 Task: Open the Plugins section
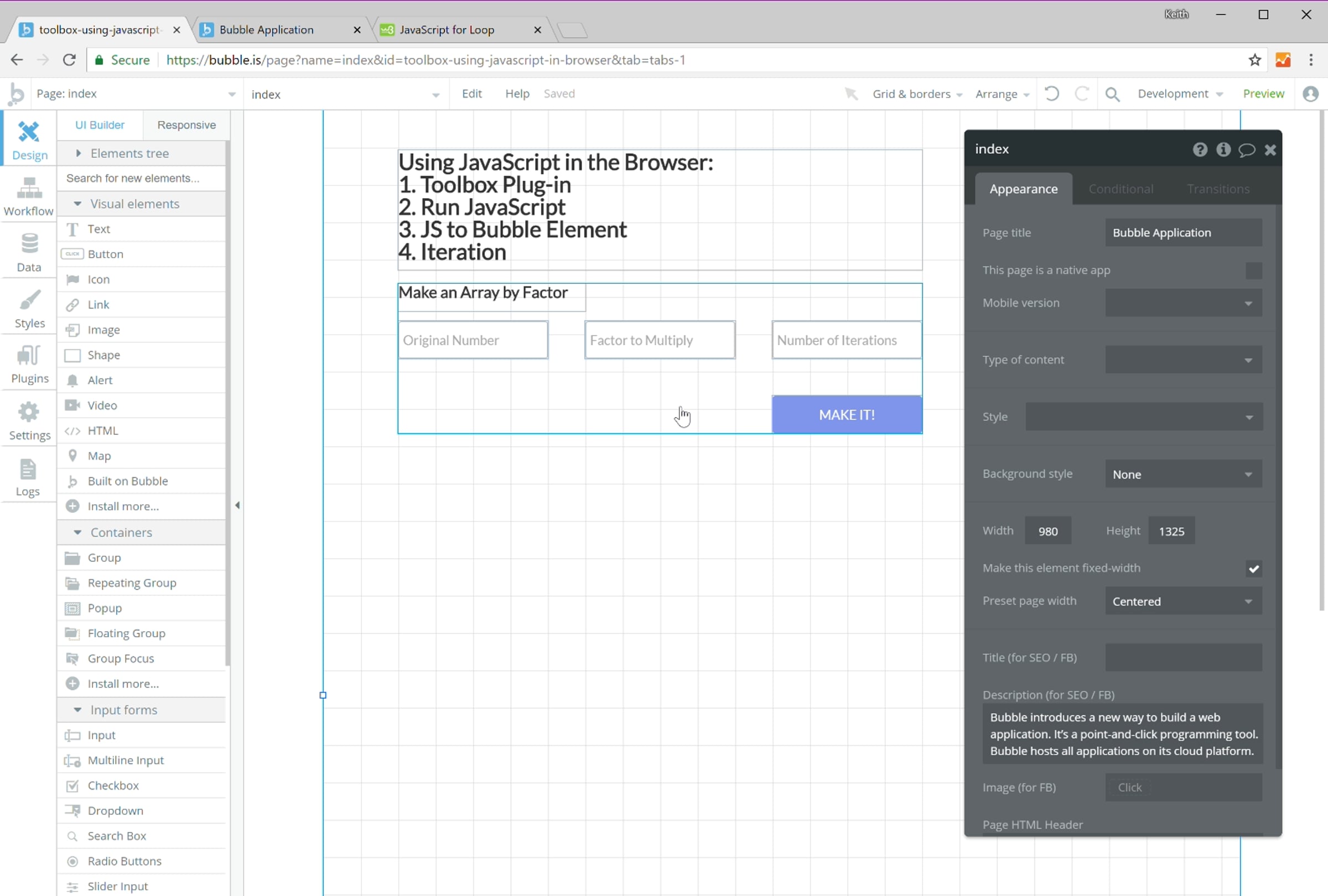click(x=29, y=364)
